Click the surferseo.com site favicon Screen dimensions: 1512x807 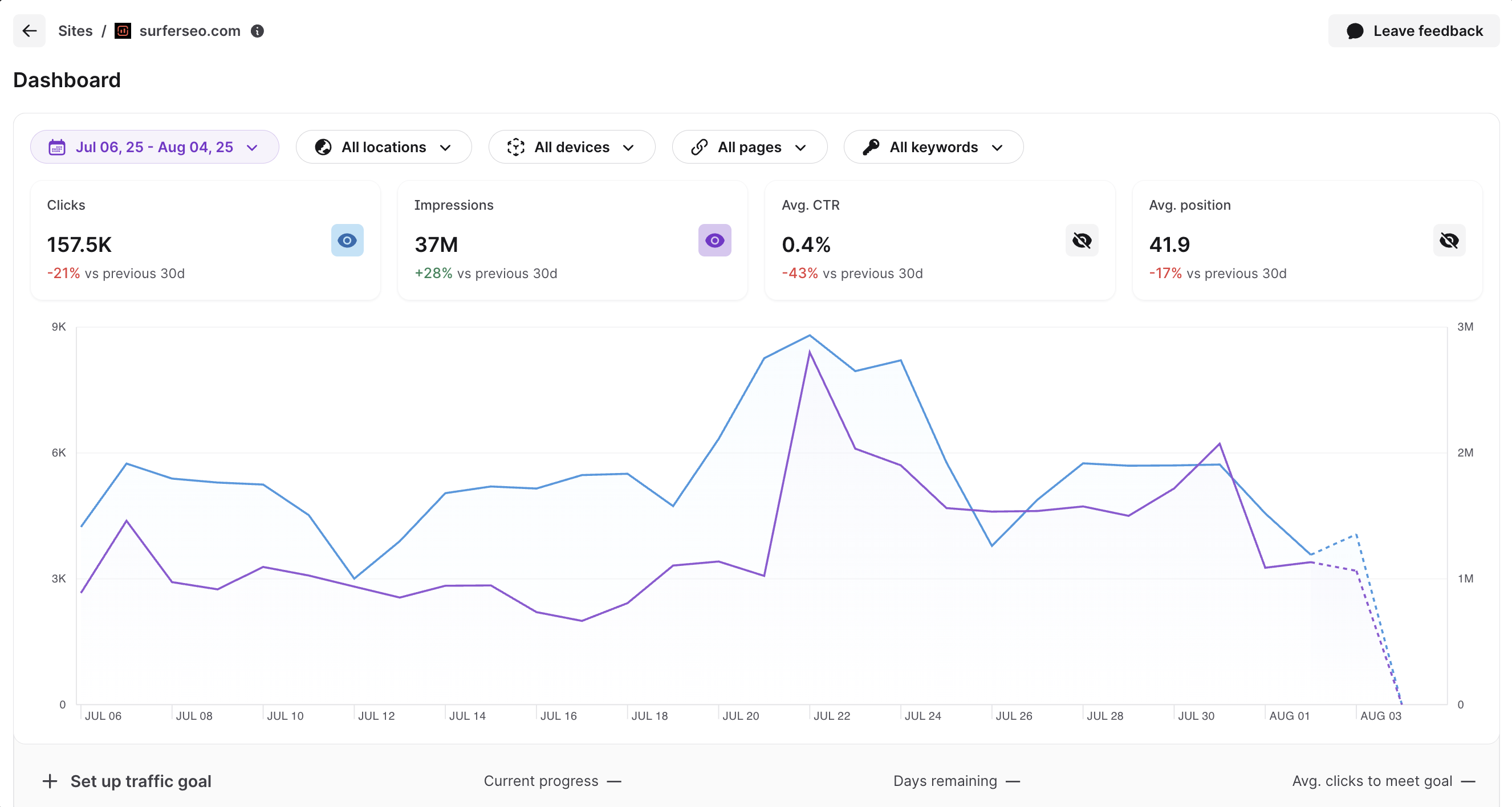point(123,31)
